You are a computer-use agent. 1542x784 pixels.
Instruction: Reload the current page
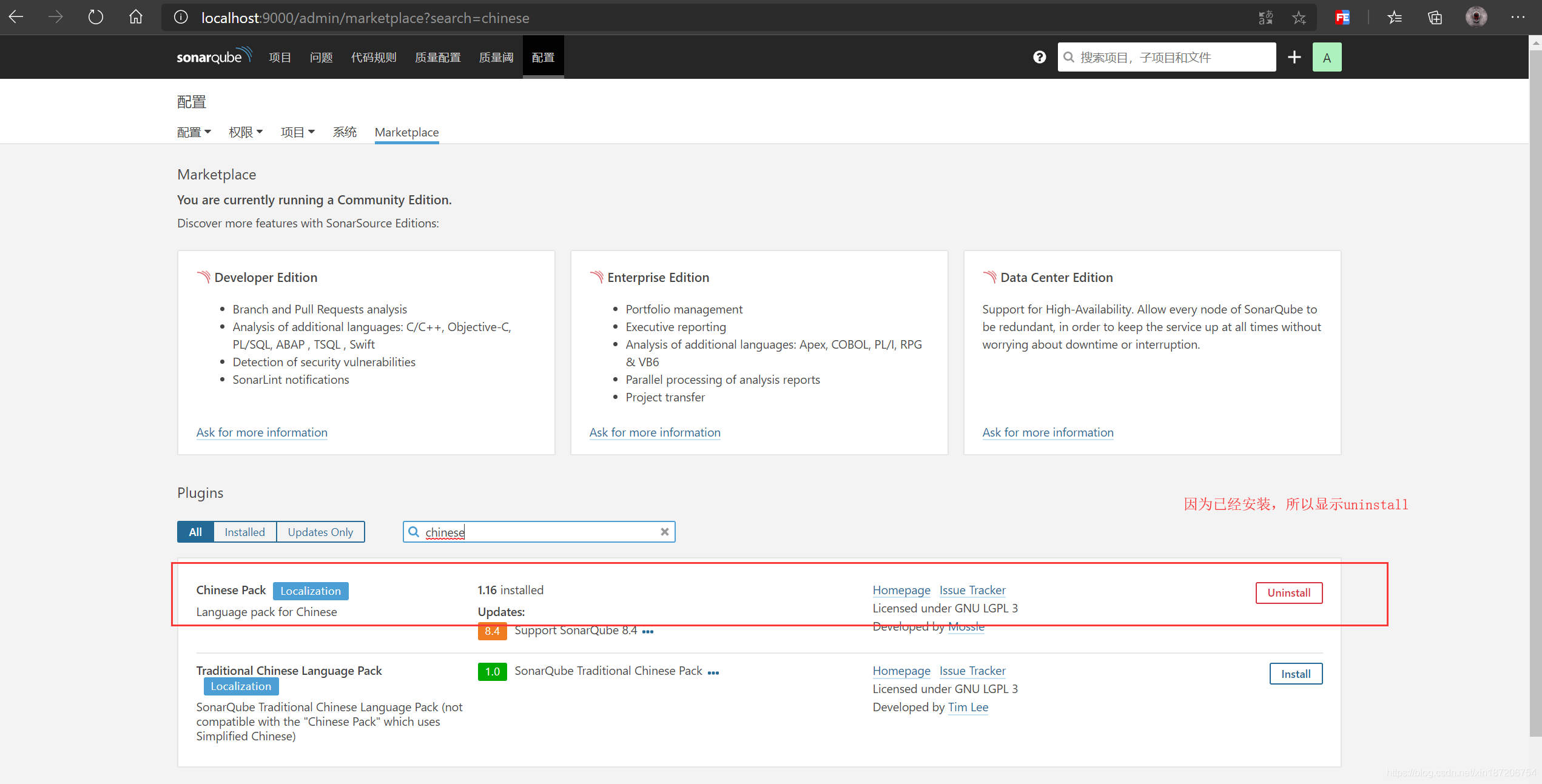[96, 18]
